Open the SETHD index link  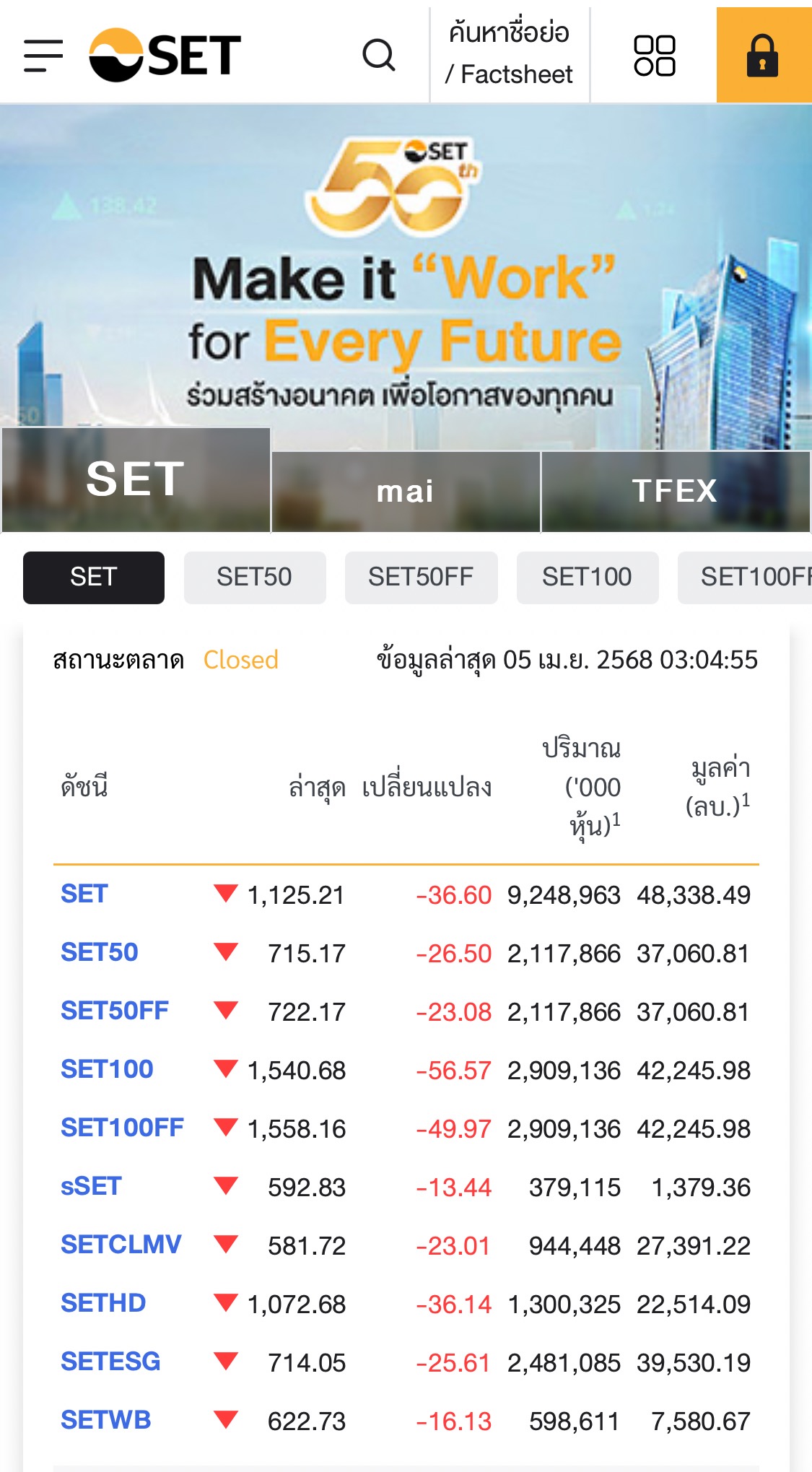coord(103,1303)
